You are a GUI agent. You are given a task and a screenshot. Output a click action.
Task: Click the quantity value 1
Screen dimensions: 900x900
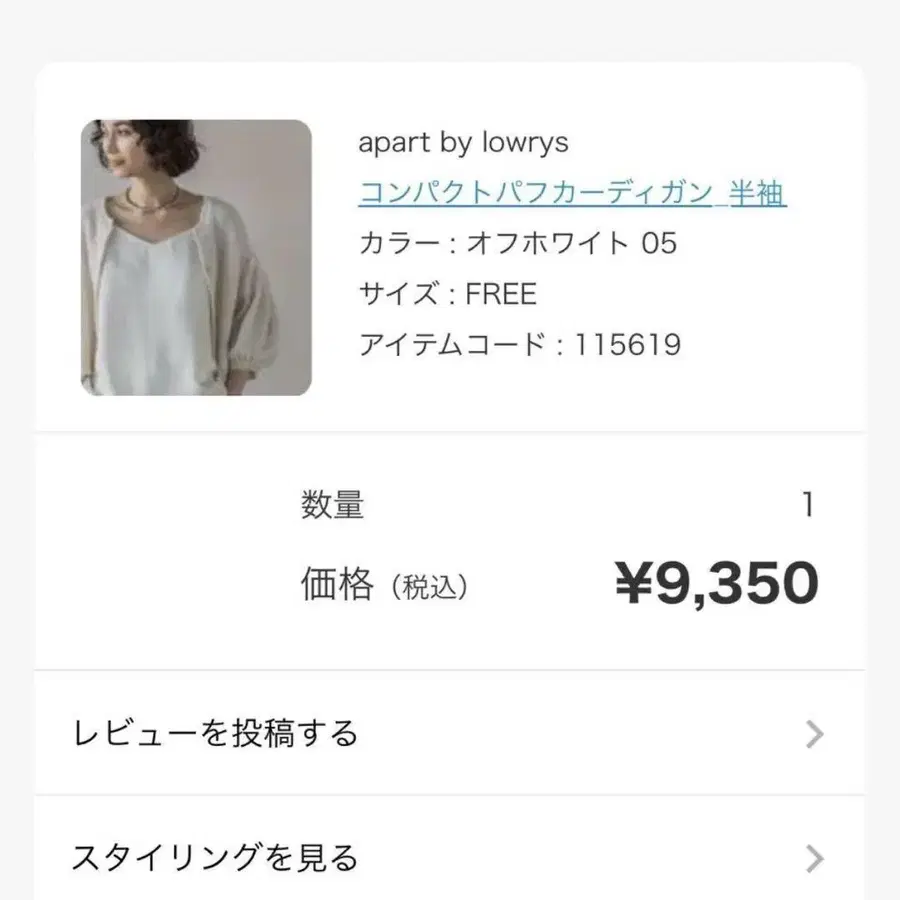point(808,505)
